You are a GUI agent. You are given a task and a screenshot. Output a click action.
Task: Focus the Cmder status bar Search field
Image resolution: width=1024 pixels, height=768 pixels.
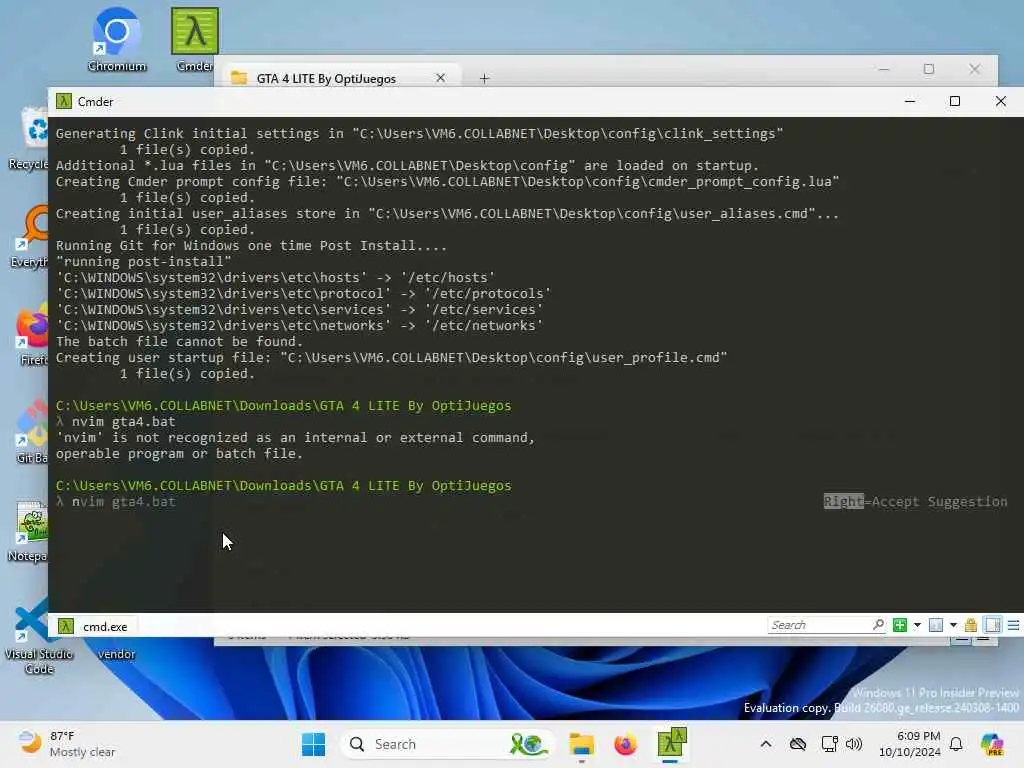pos(827,625)
